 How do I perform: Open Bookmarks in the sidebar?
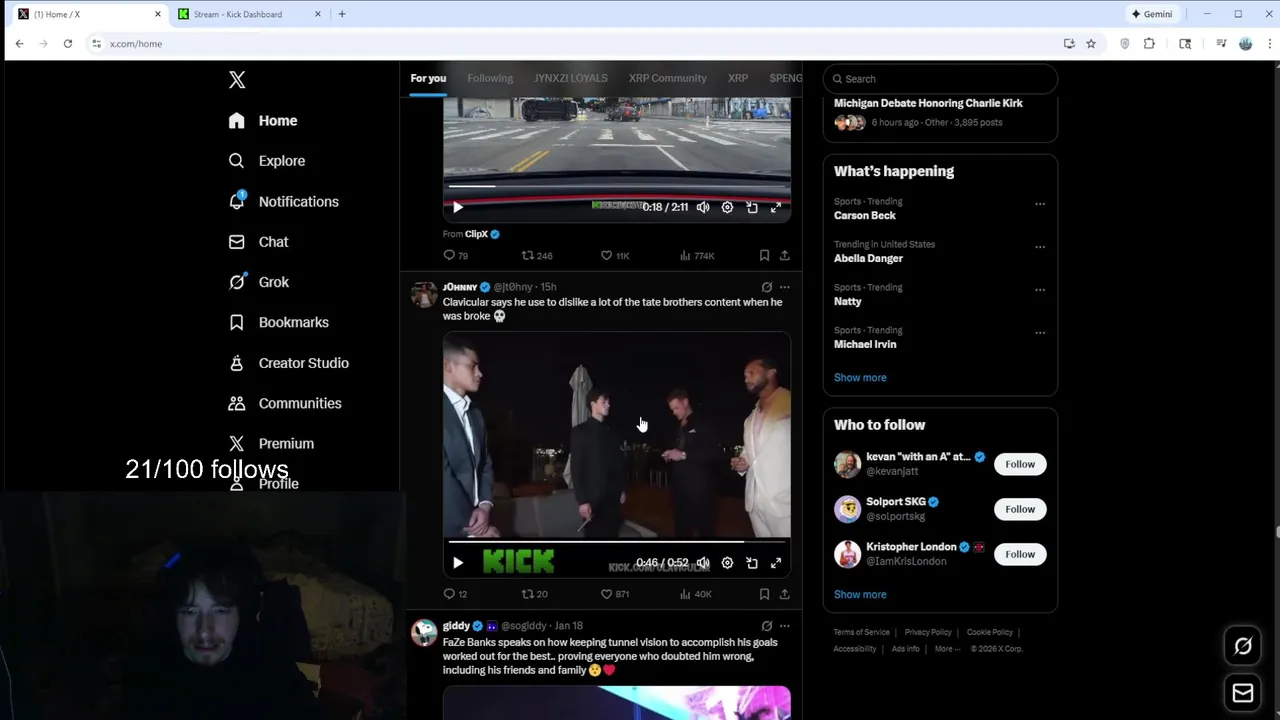(278, 323)
